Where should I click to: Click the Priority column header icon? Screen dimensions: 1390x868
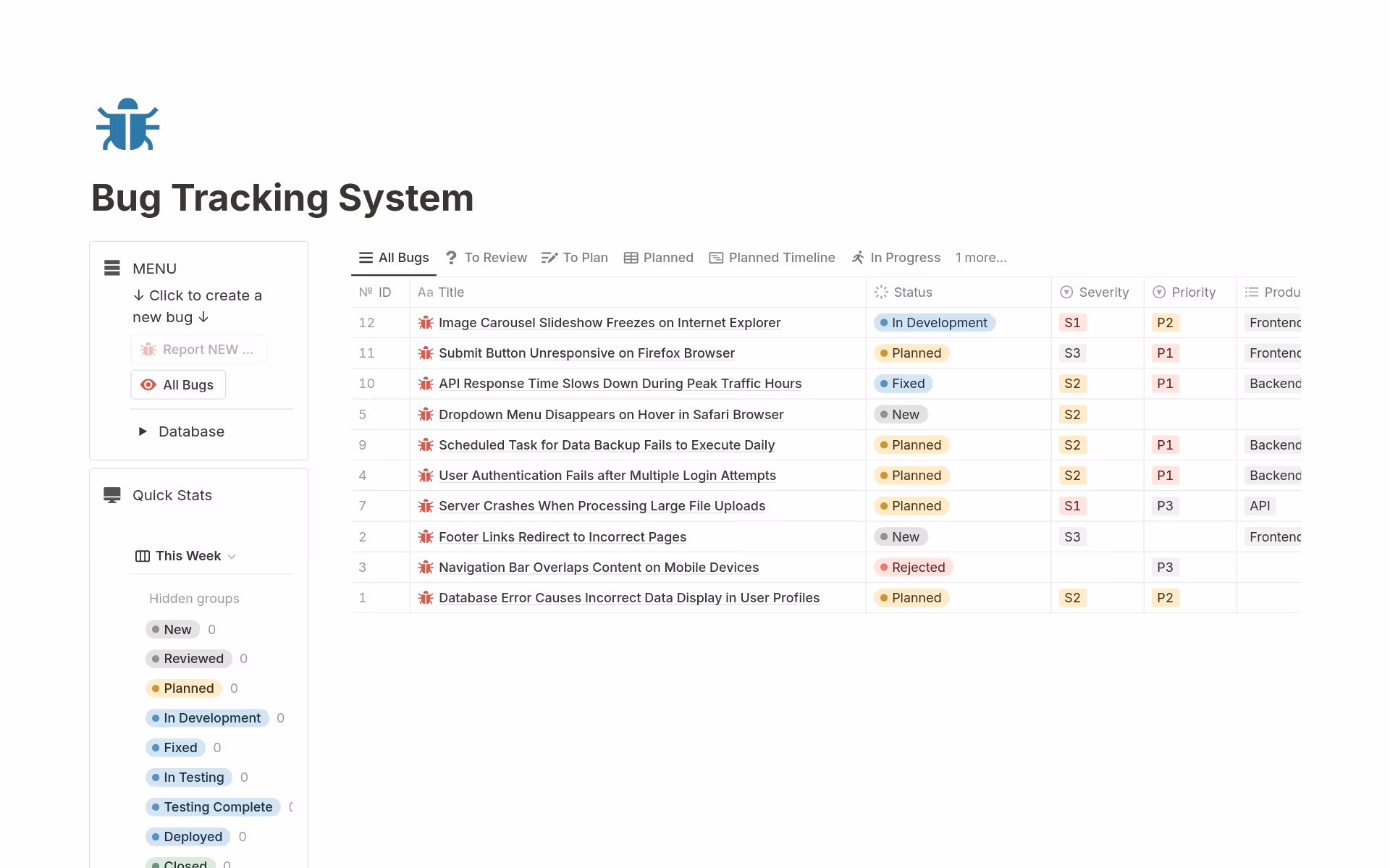(x=1159, y=292)
